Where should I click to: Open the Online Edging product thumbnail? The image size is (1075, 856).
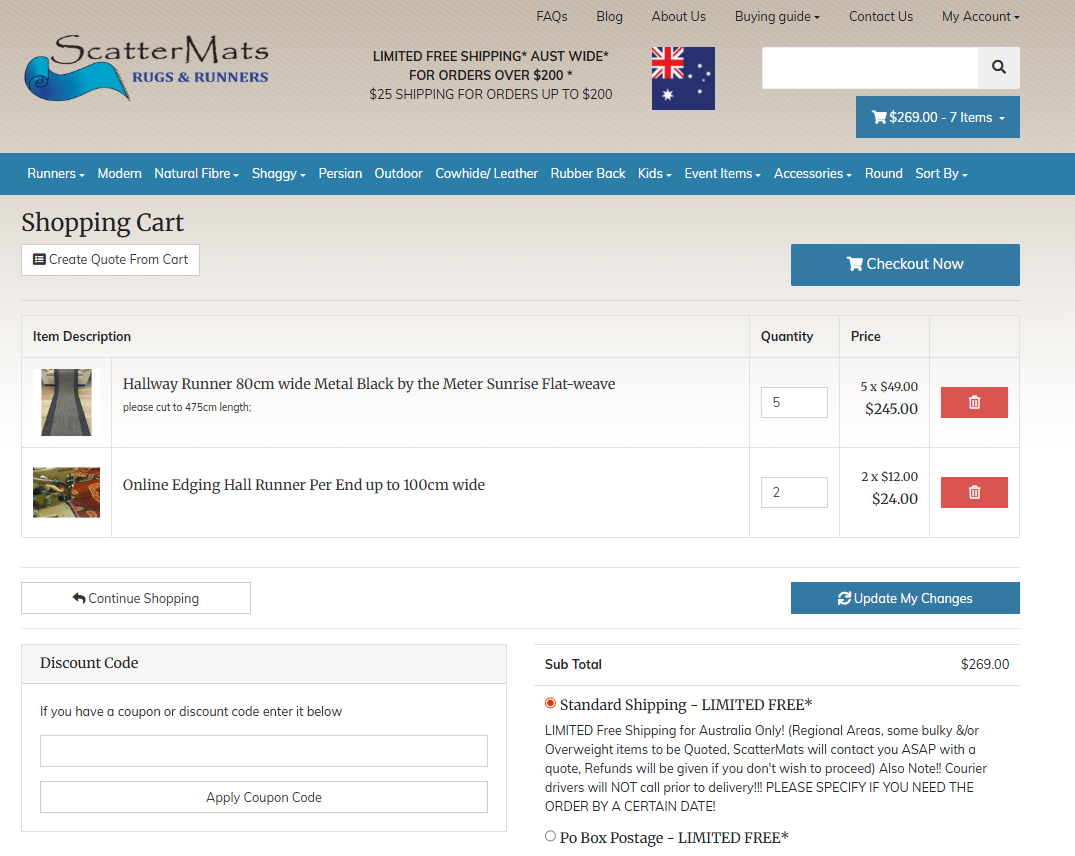[x=66, y=492]
